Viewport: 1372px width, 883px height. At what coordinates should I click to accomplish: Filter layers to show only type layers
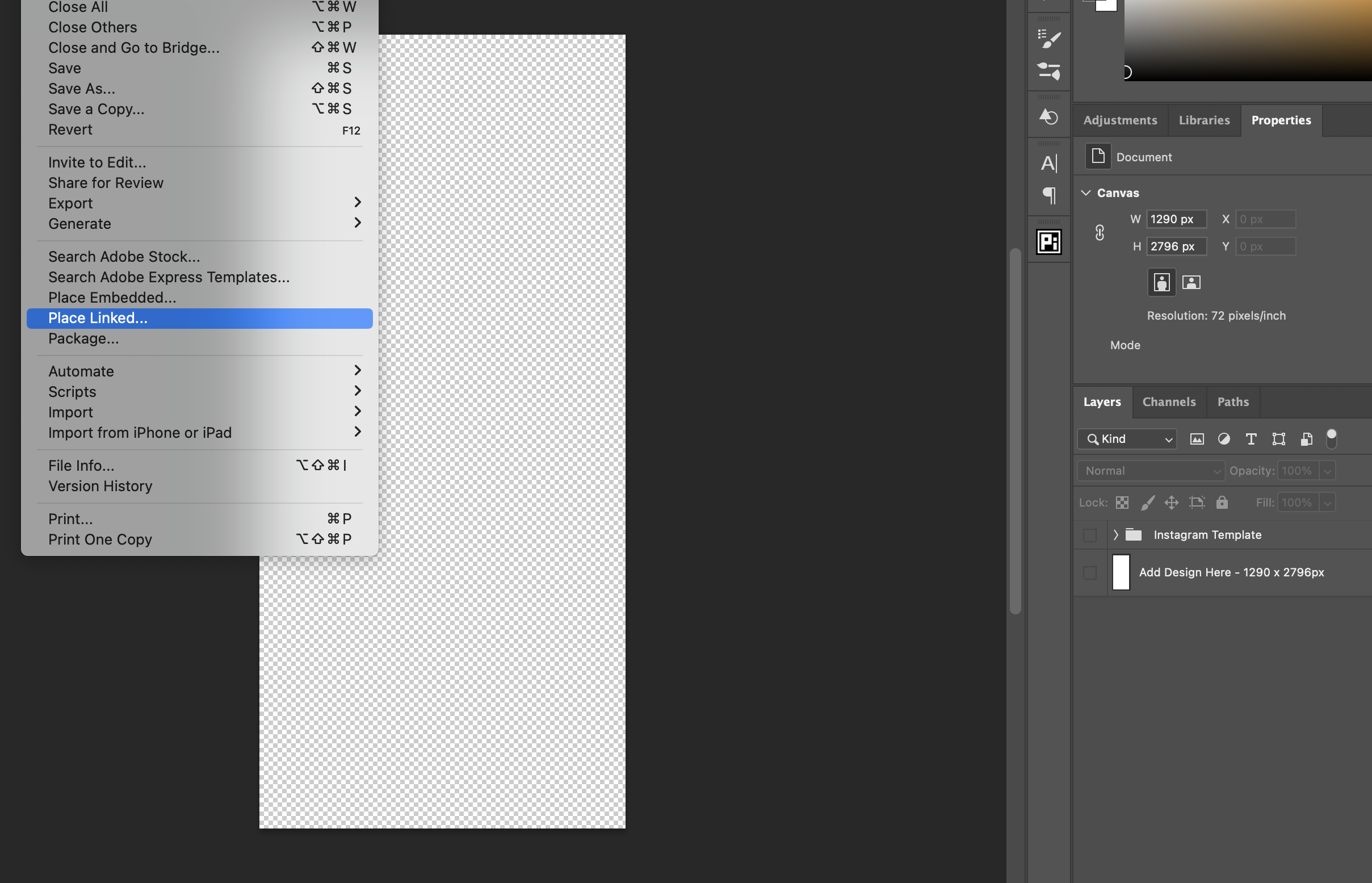(x=1251, y=438)
